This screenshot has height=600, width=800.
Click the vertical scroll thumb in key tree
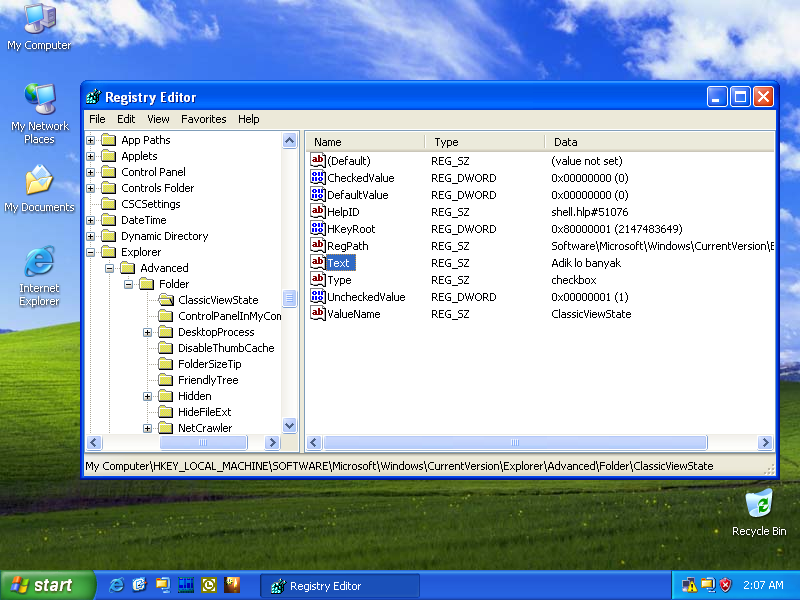coord(289,297)
